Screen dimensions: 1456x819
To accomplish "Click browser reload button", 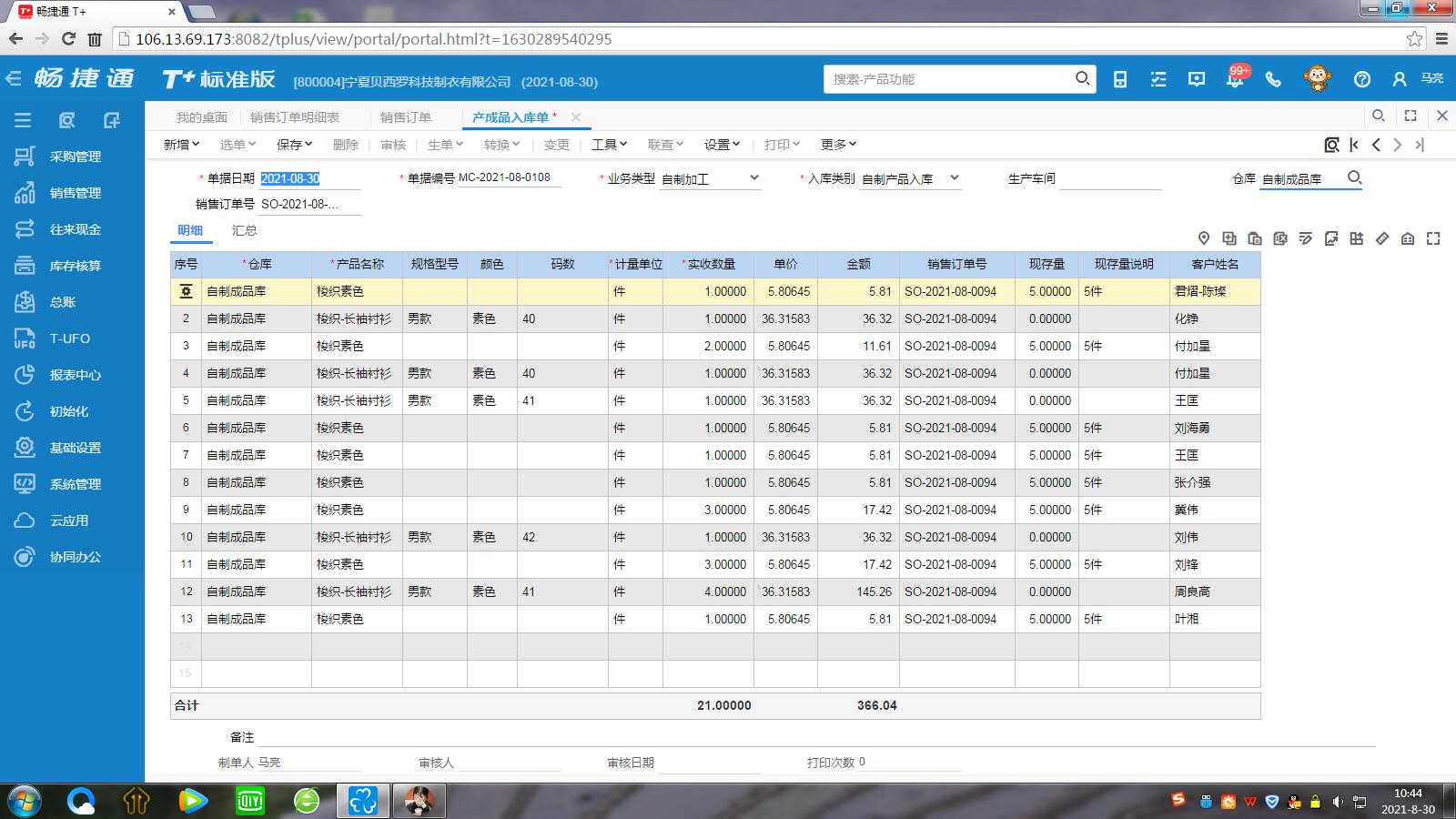I will (68, 39).
